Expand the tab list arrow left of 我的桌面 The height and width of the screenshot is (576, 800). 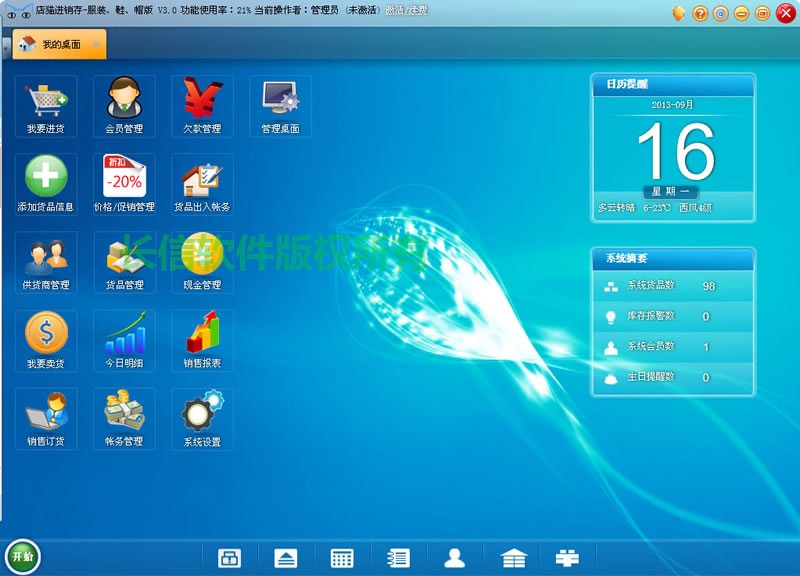(x=6, y=46)
